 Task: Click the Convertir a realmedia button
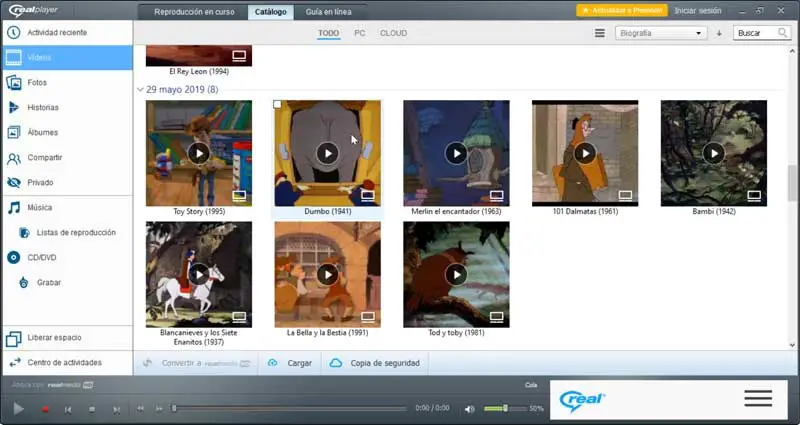coord(196,363)
